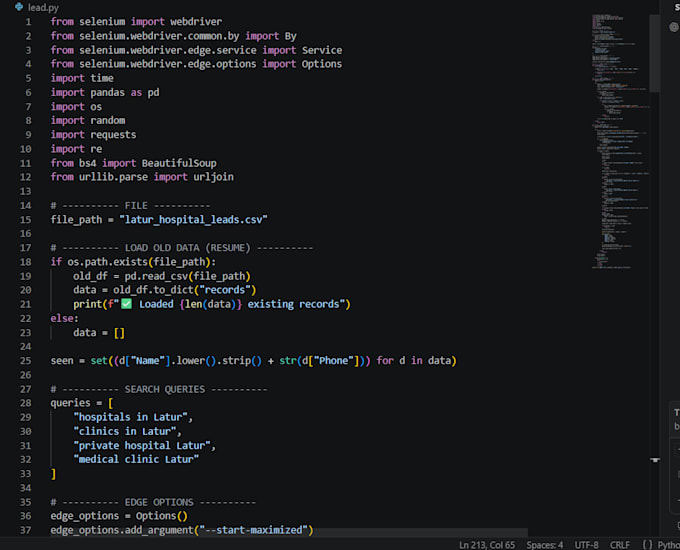Click the curly braces language icon in status bar
The height and width of the screenshot is (550, 680).
point(647,545)
